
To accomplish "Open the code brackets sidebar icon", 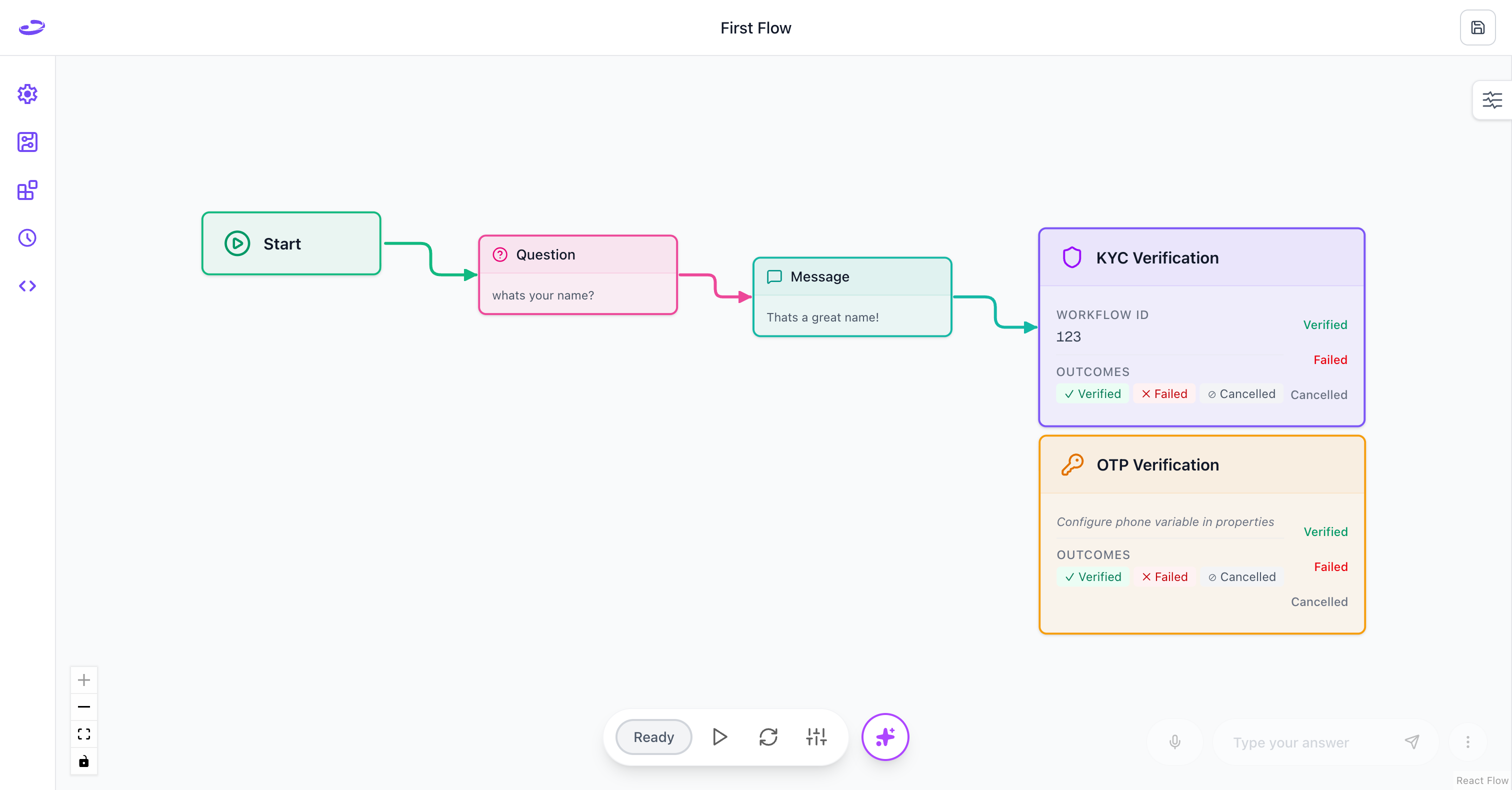I will (x=27, y=286).
